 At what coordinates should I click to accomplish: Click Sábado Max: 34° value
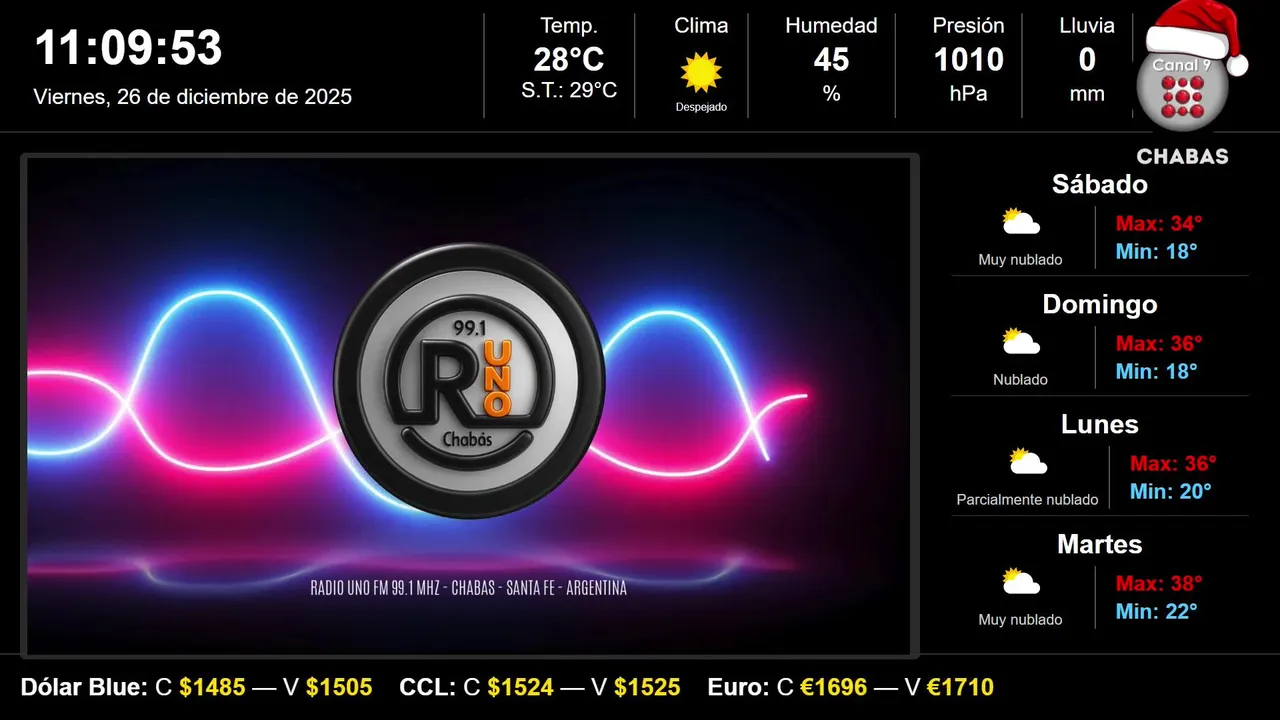coord(1159,223)
